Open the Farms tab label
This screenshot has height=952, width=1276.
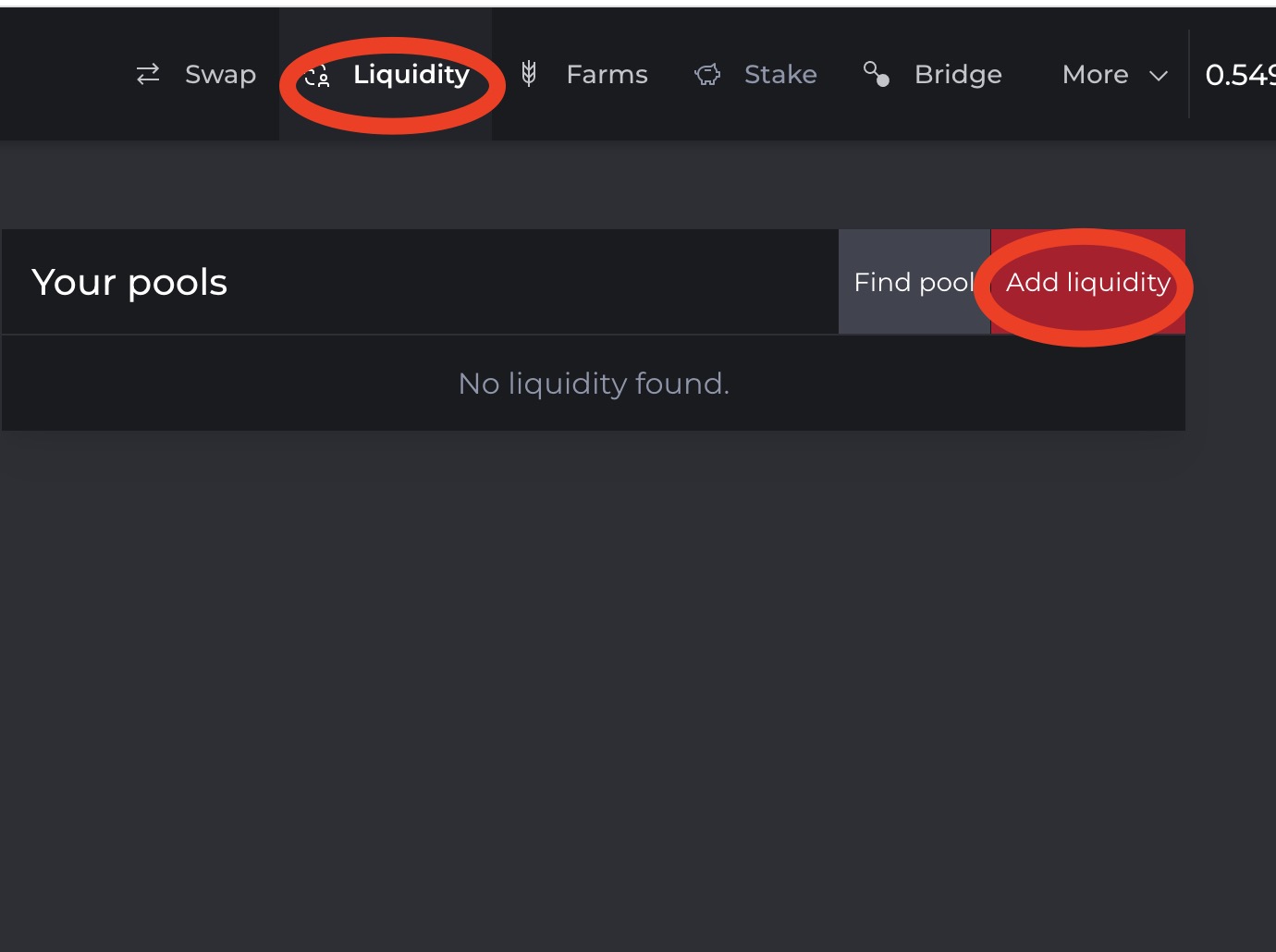tap(607, 74)
